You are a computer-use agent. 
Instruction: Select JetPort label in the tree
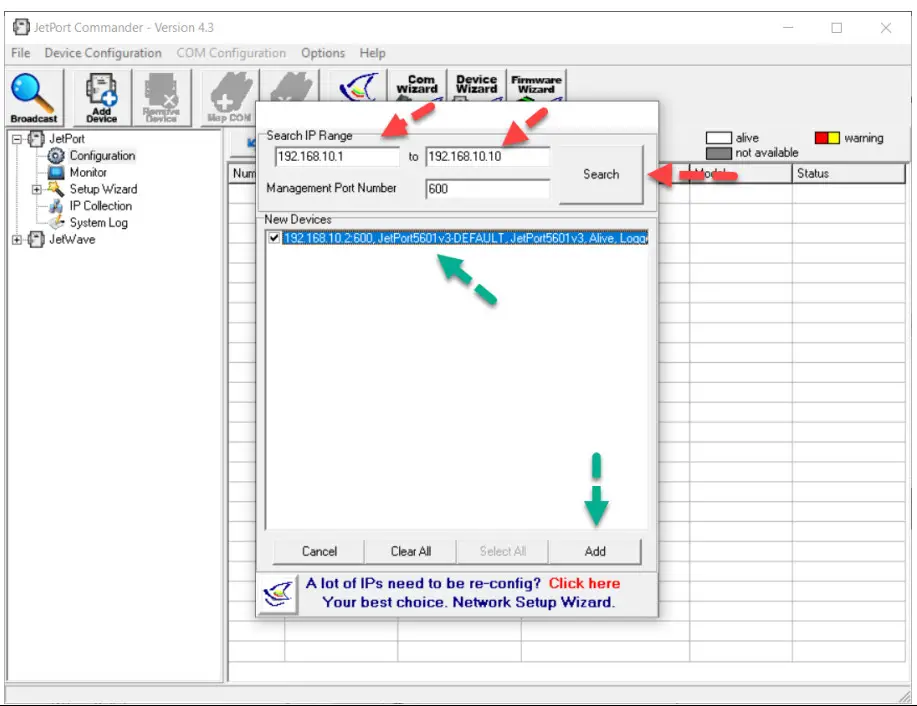pos(67,139)
